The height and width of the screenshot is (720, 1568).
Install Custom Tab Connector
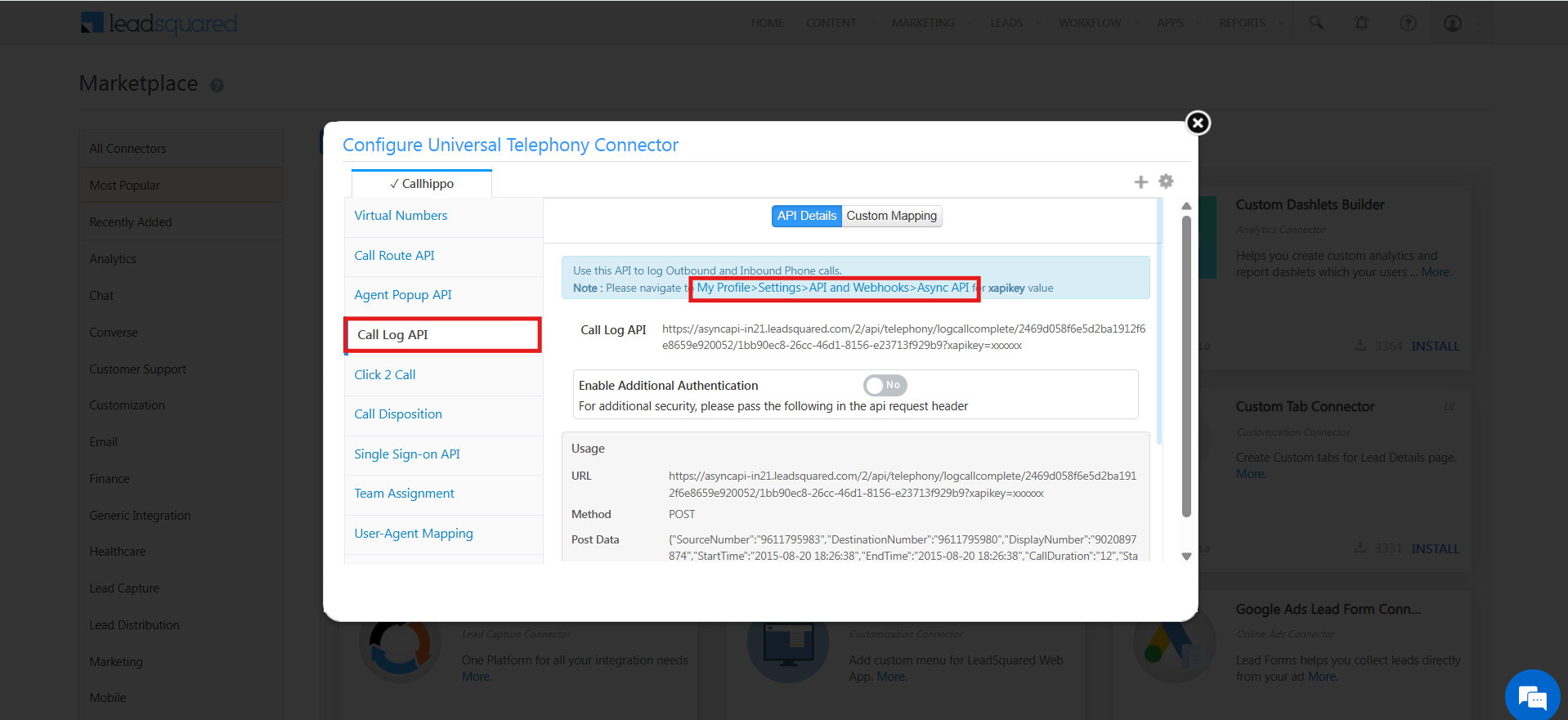(x=1435, y=549)
